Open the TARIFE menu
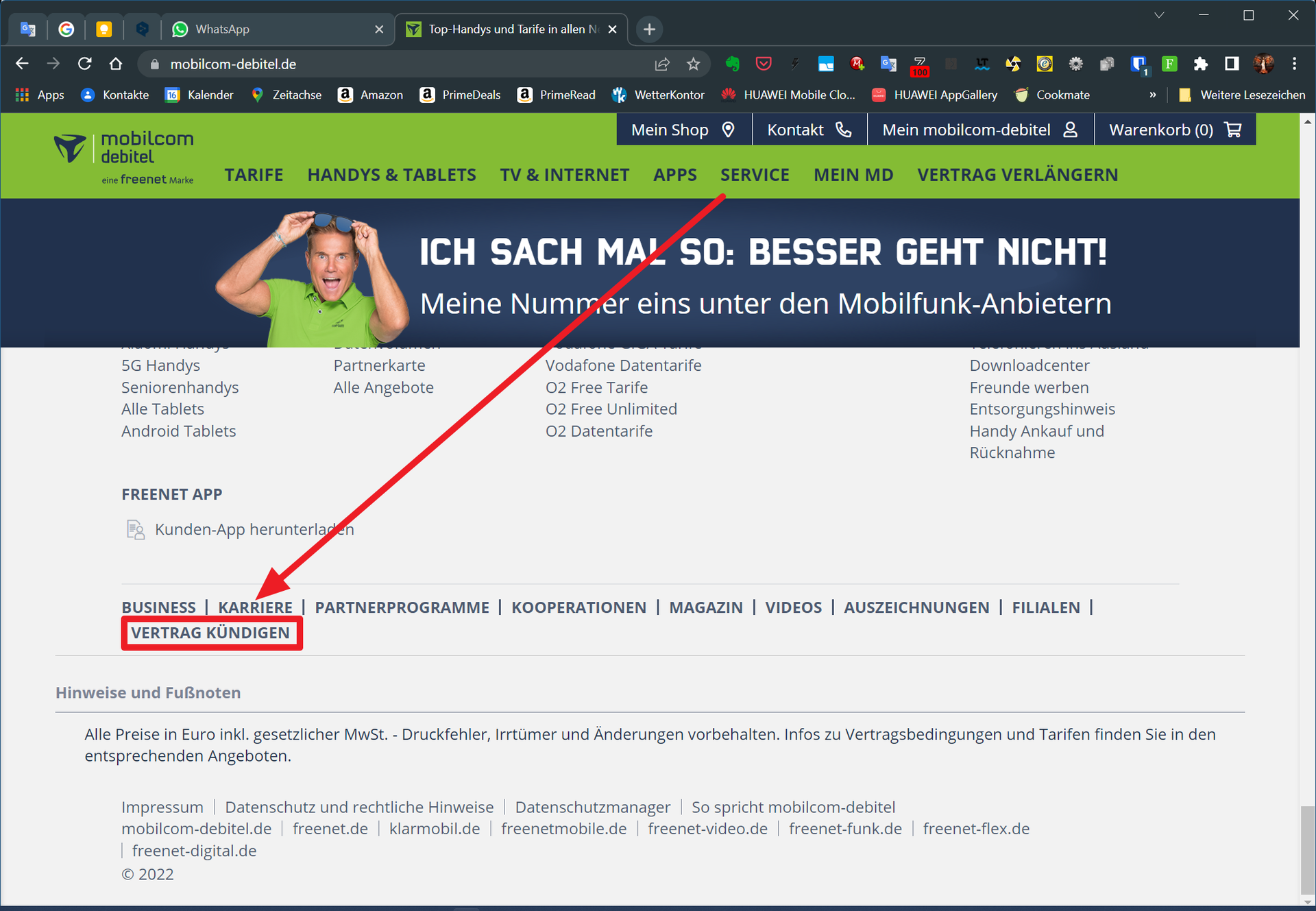 tap(254, 175)
